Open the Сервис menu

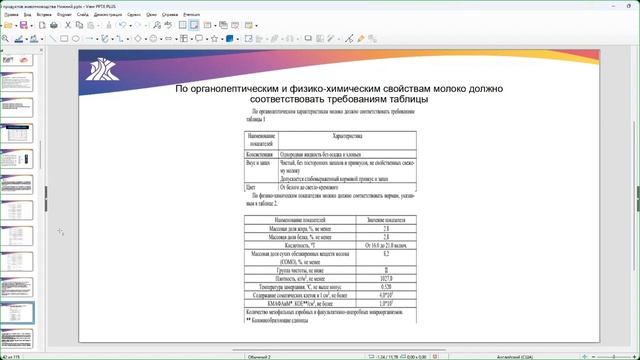(x=134, y=14)
